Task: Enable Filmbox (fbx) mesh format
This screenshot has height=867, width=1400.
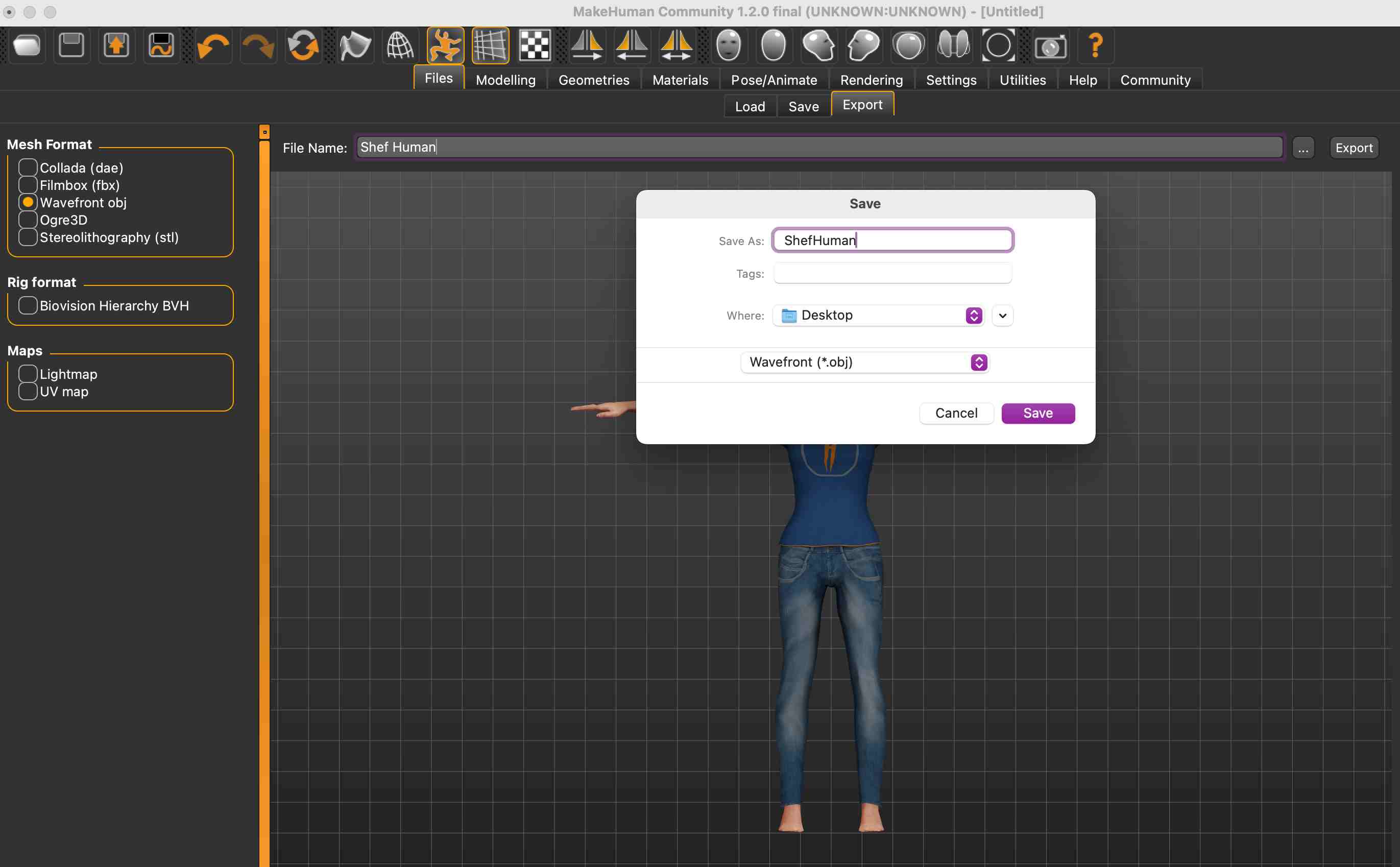Action: point(28,185)
